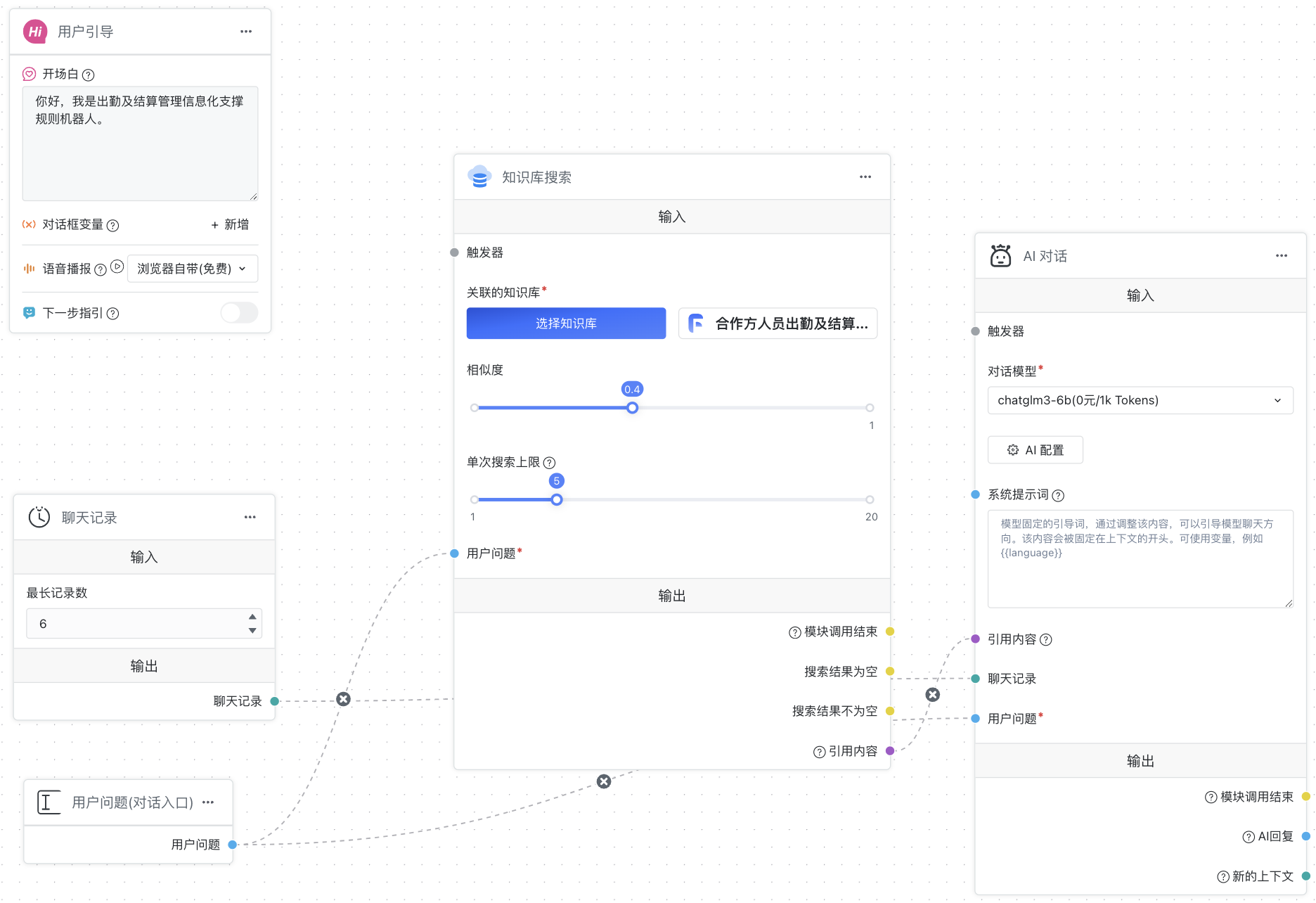The image size is (1316, 903).
Task: Click the help icon next to 开场白
Action: point(89,75)
